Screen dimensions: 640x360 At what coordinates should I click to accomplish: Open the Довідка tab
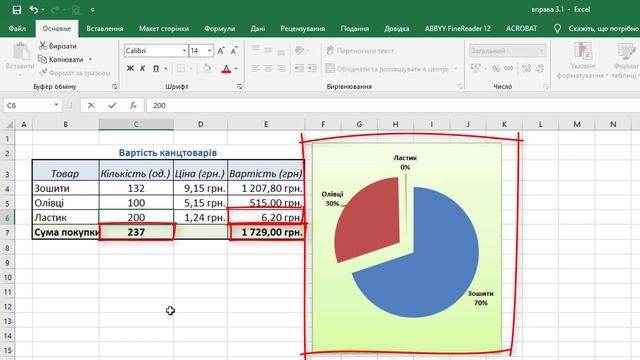(x=397, y=29)
